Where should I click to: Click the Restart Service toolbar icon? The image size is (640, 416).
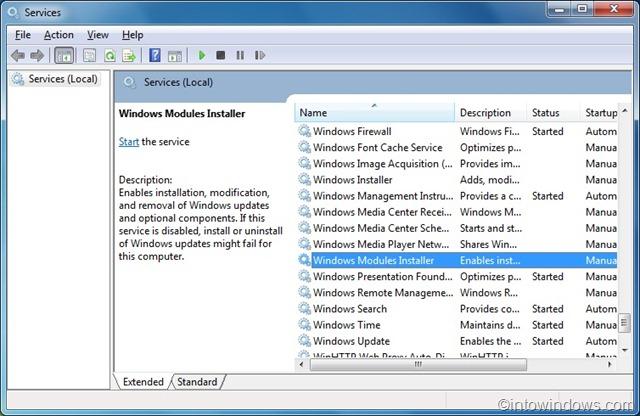tap(260, 55)
